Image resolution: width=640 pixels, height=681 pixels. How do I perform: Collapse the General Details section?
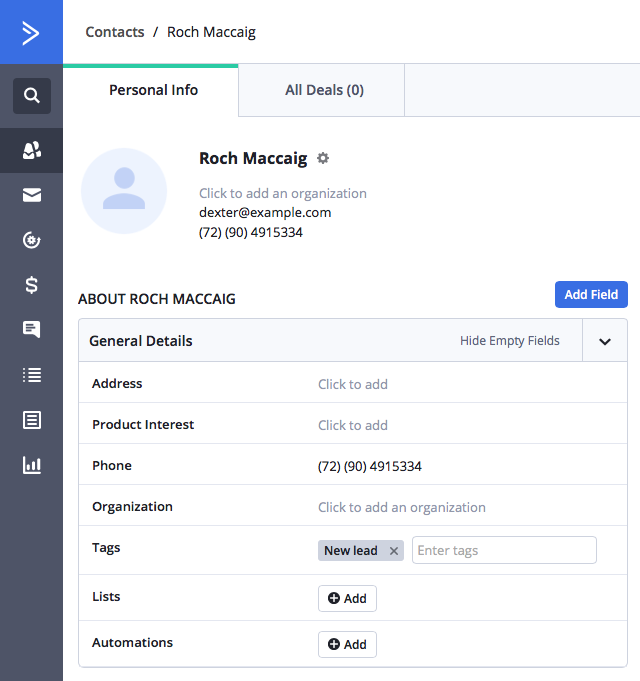click(604, 341)
